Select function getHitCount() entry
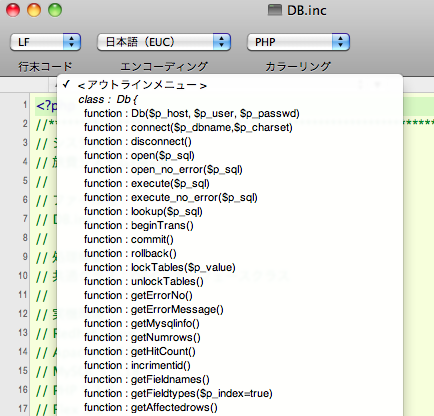434x416 pixels. 230,351
